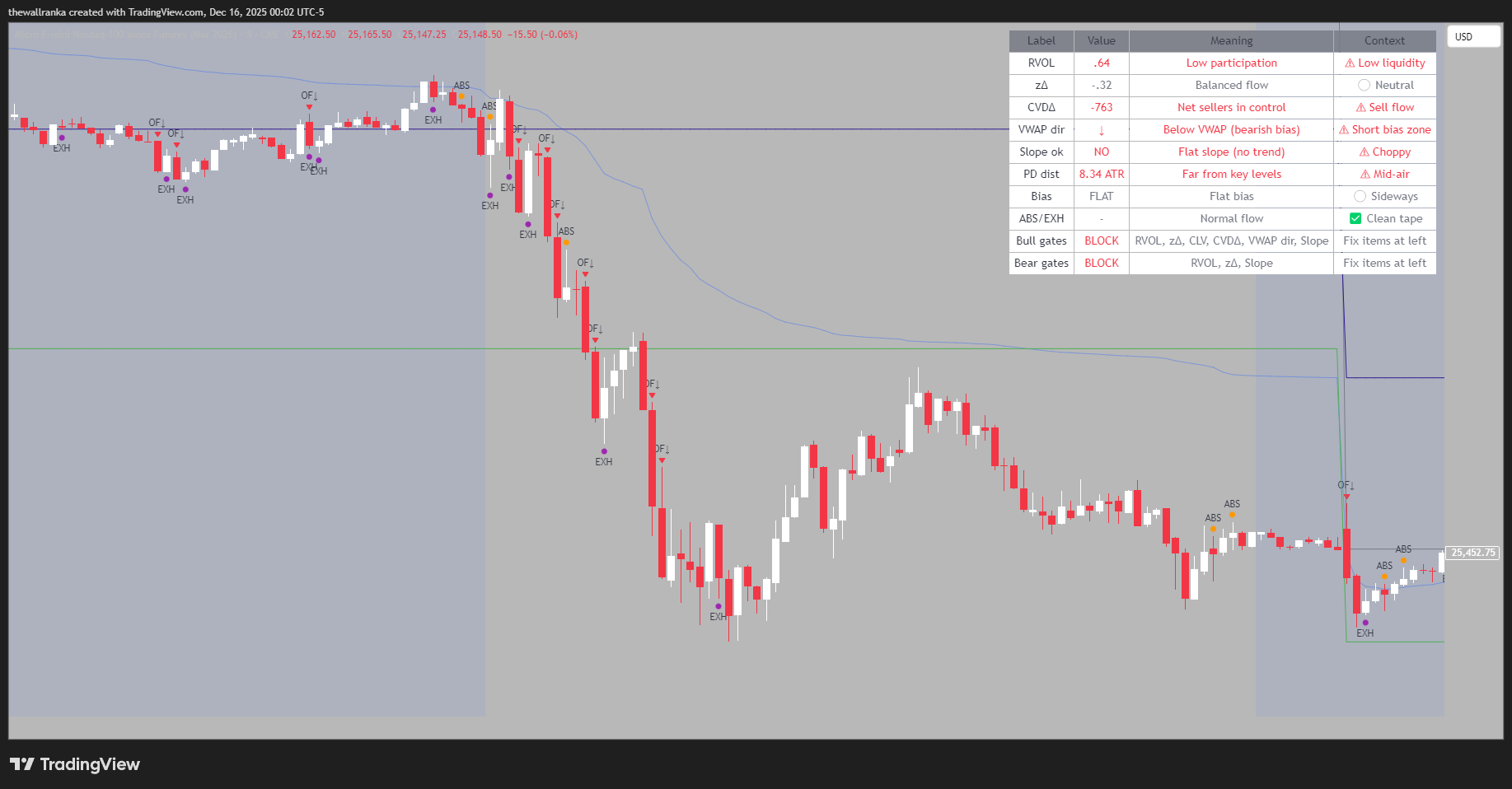Click 'Fix items at left' in Bull gates row
Viewport: 1512px width, 789px height.
pos(1384,240)
